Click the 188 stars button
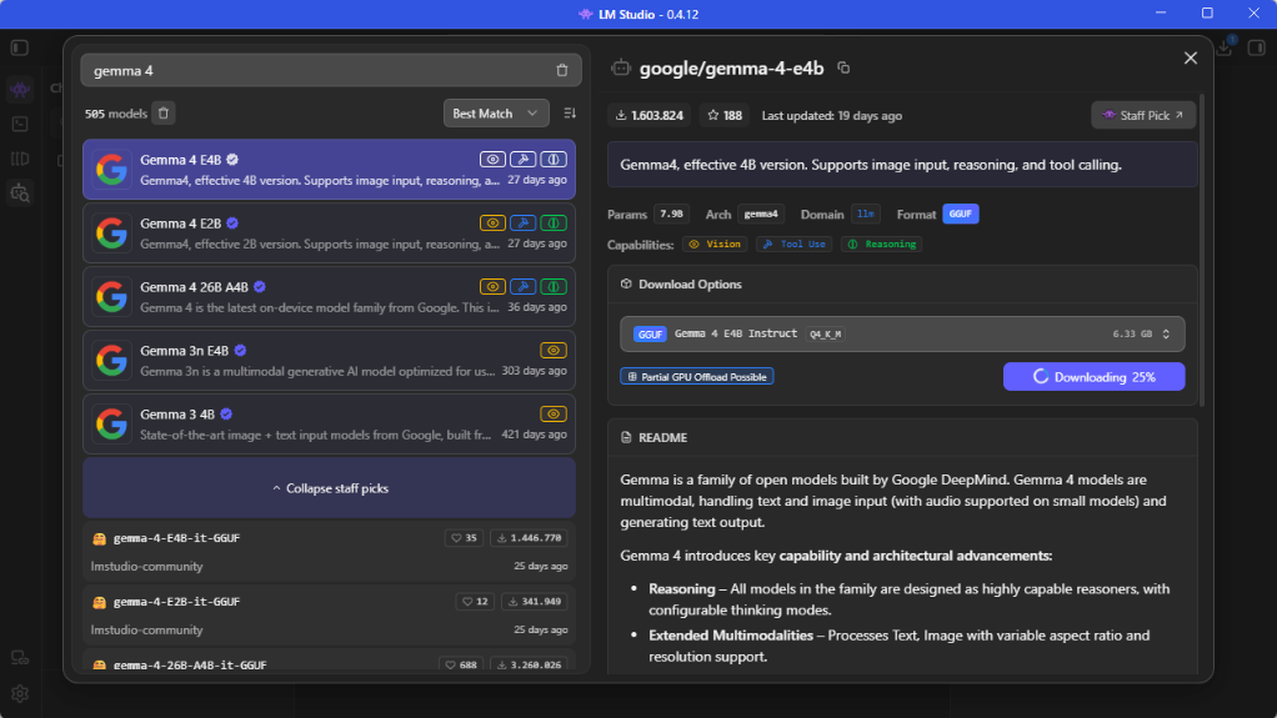The width and height of the screenshot is (1277, 718). pyautogui.click(x=725, y=115)
